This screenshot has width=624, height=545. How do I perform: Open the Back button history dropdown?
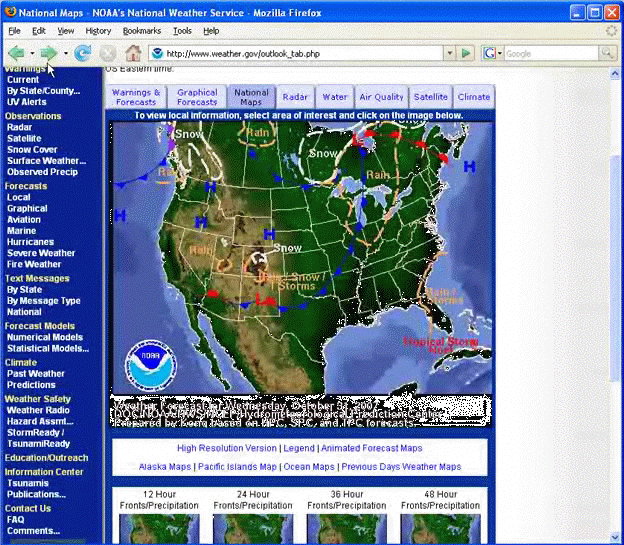(32, 53)
